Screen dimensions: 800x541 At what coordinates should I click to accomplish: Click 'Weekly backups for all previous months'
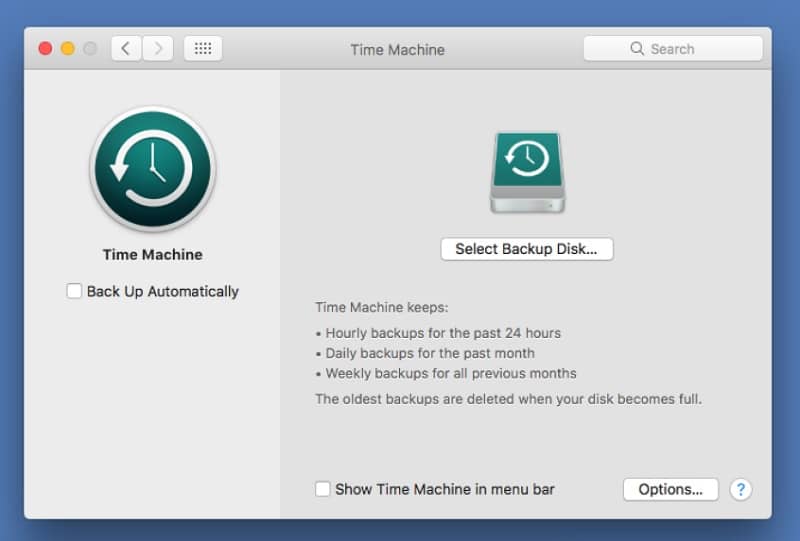tap(451, 373)
